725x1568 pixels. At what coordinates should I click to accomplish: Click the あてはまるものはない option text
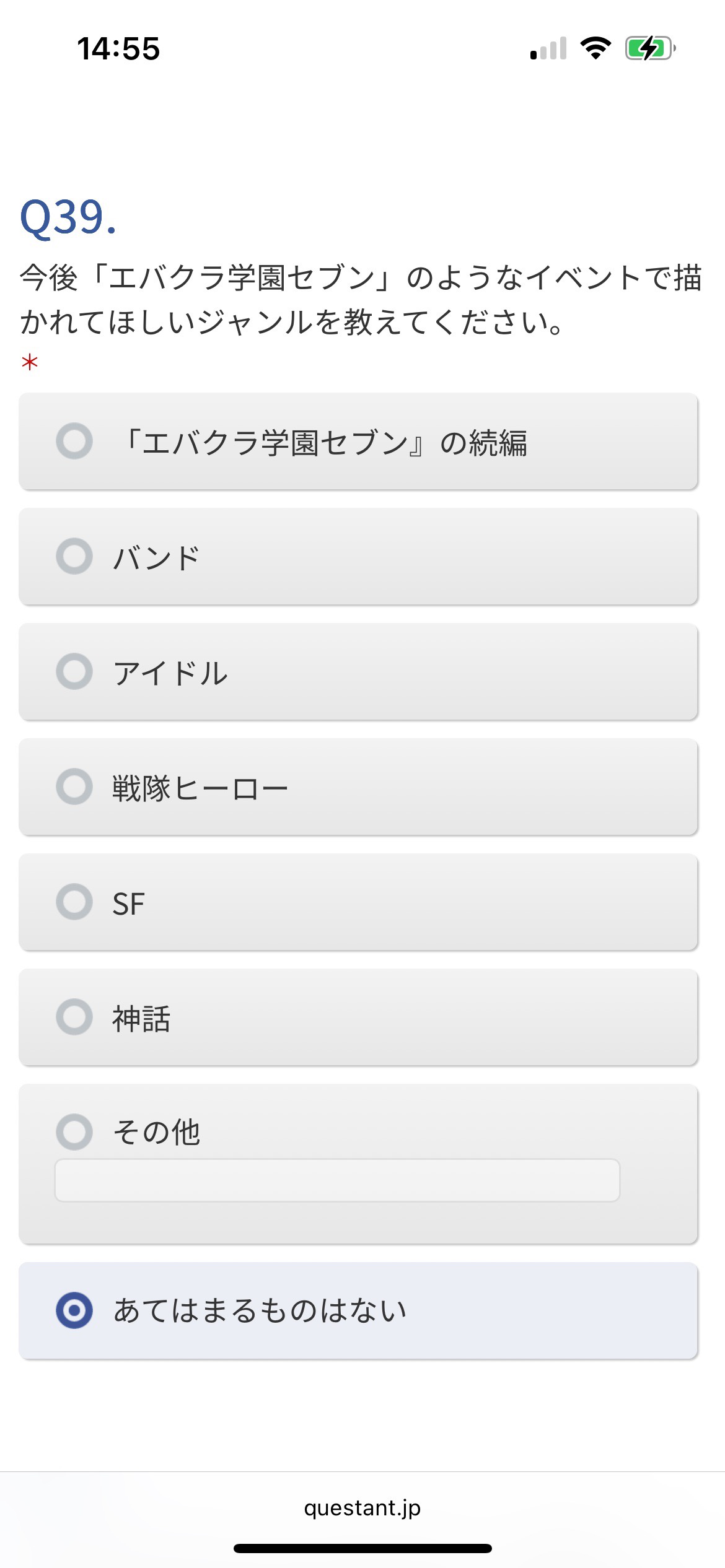click(x=260, y=1311)
